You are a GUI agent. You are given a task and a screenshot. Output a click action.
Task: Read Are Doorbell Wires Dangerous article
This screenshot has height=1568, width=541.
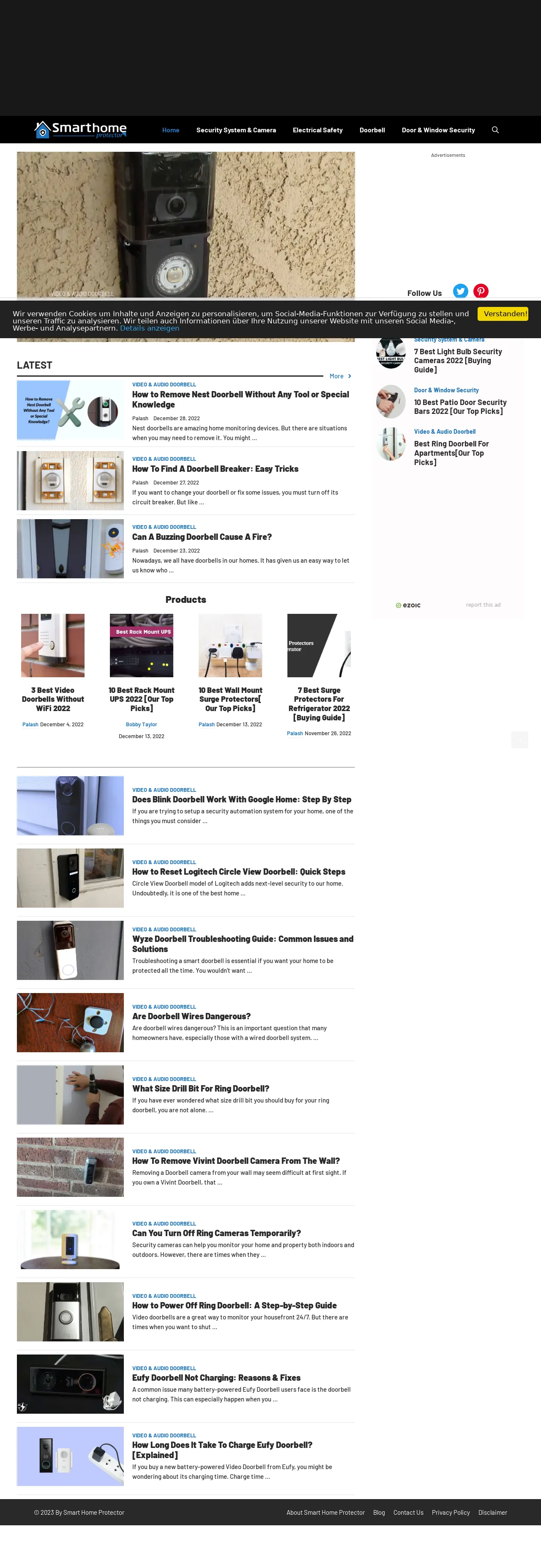[191, 1016]
